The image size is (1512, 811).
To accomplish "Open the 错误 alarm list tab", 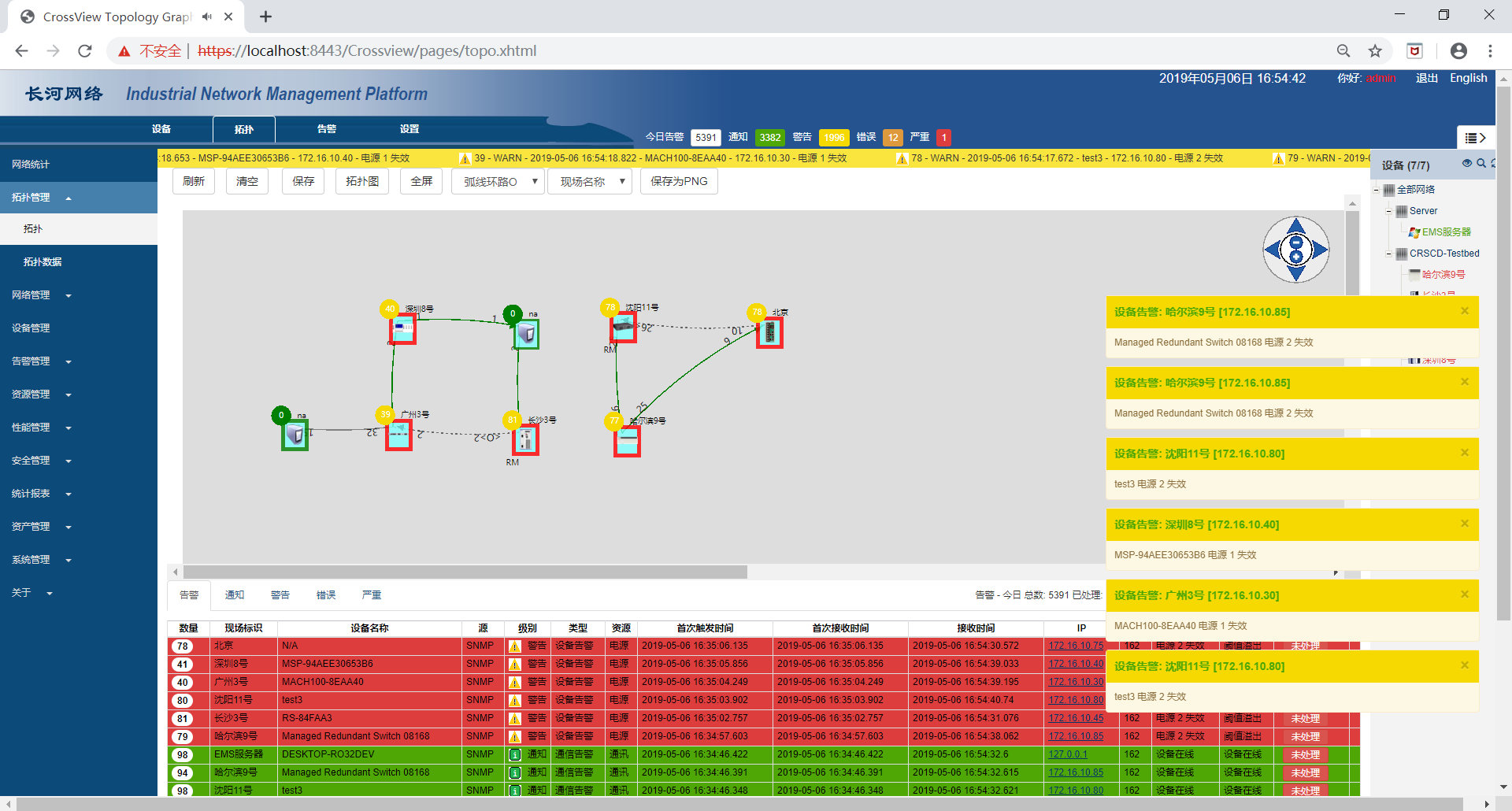I will click(326, 595).
